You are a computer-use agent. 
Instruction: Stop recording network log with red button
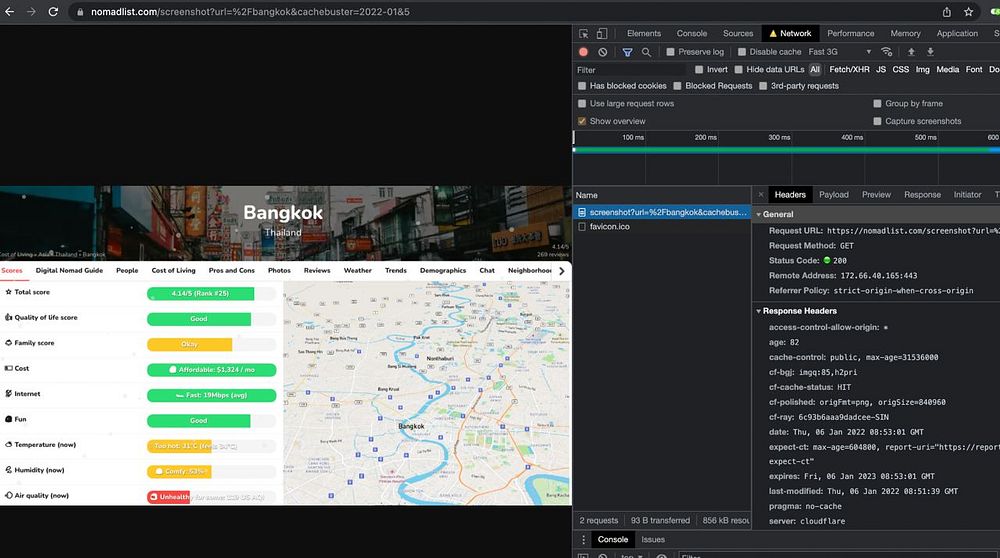584,52
